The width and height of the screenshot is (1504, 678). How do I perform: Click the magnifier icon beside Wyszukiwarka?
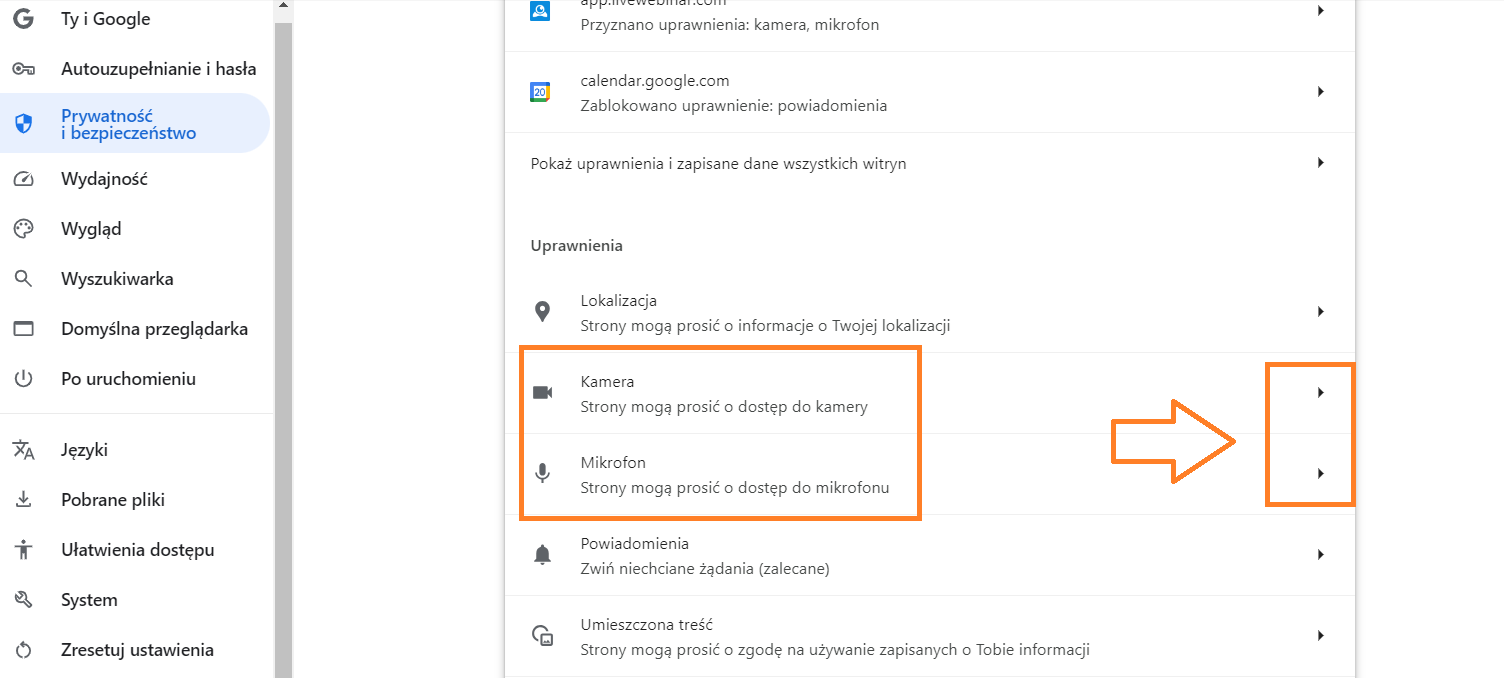[x=23, y=279]
